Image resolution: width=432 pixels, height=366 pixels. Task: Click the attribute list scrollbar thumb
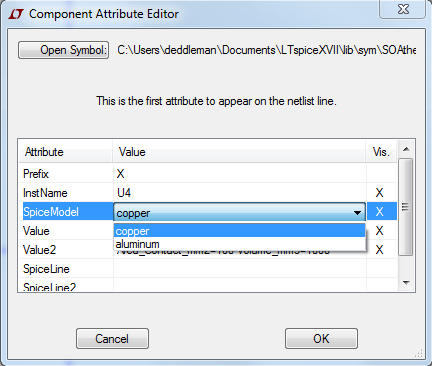(406, 207)
